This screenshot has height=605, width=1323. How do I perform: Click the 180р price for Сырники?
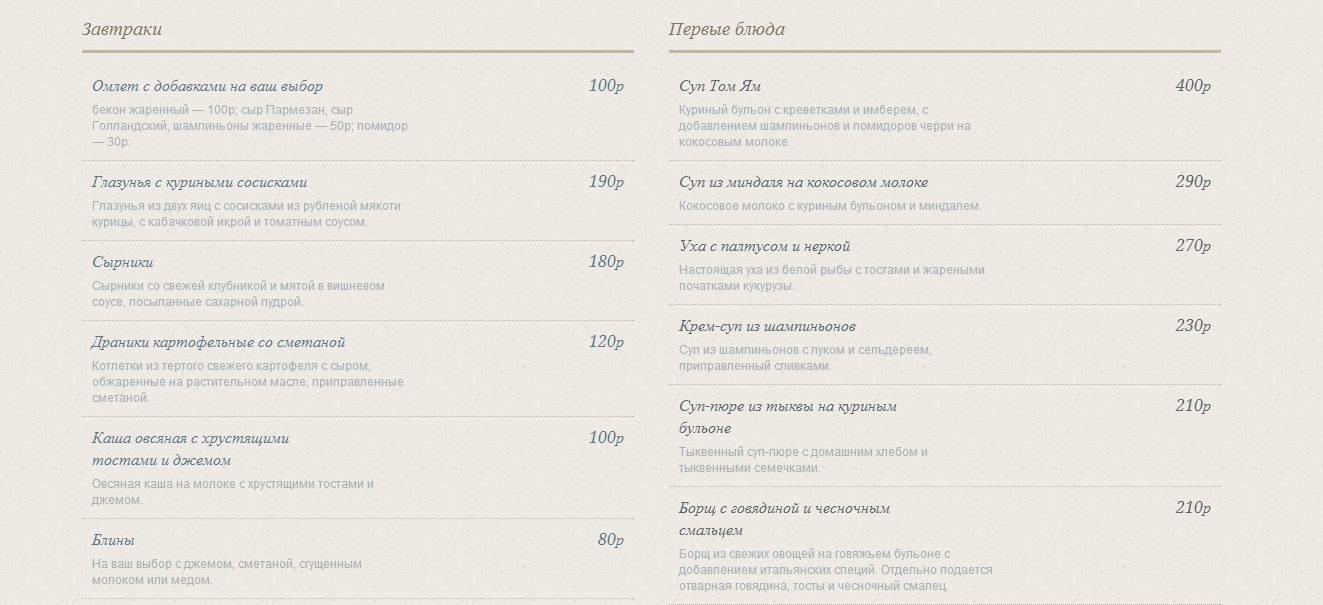(606, 263)
